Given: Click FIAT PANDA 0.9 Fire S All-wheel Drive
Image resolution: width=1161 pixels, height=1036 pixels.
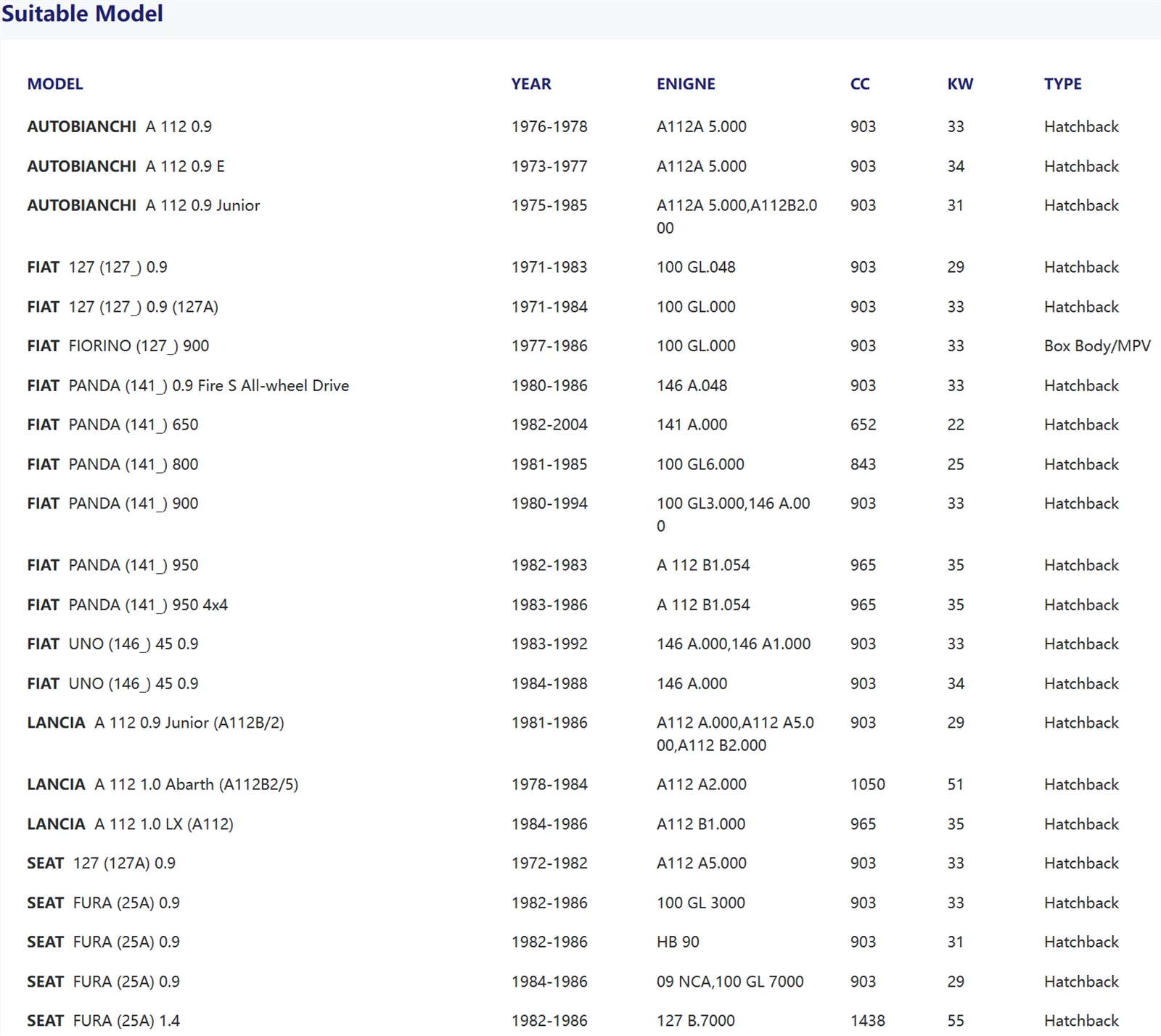Looking at the screenshot, I should 188,386.
